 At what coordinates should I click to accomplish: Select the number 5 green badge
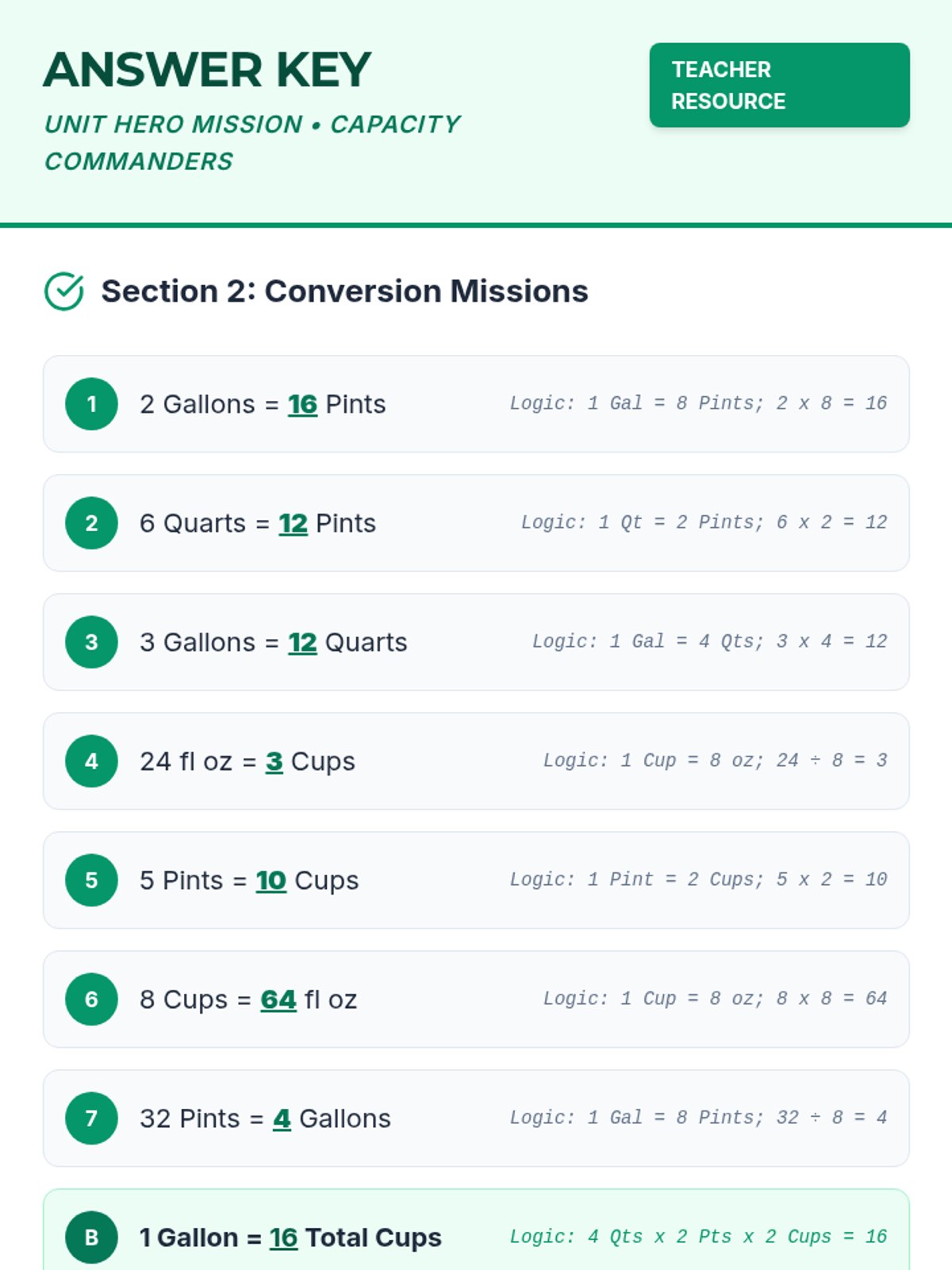point(91,880)
